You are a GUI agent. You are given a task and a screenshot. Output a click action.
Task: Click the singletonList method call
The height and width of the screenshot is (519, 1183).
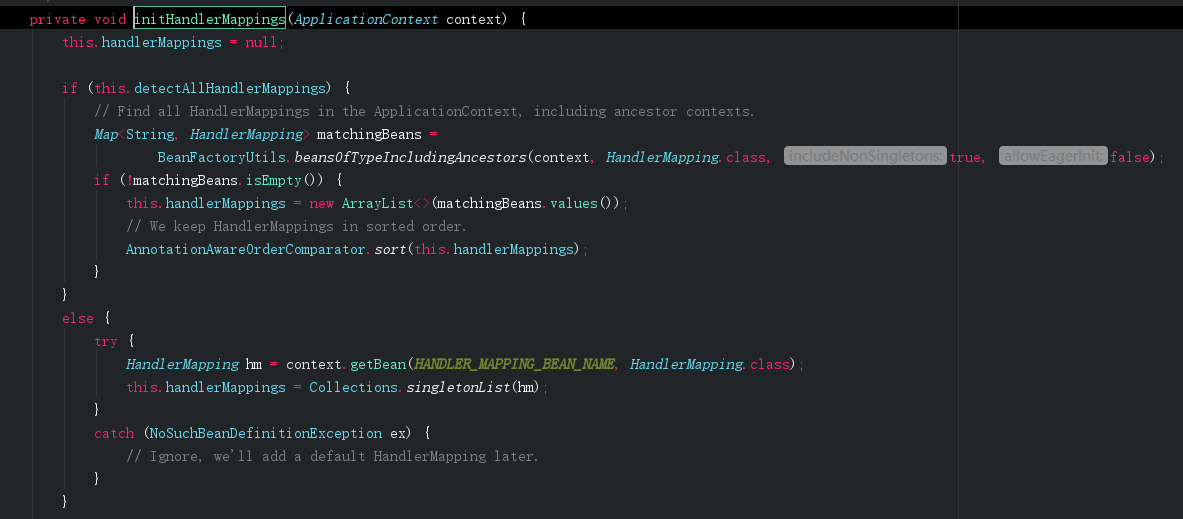pos(457,387)
